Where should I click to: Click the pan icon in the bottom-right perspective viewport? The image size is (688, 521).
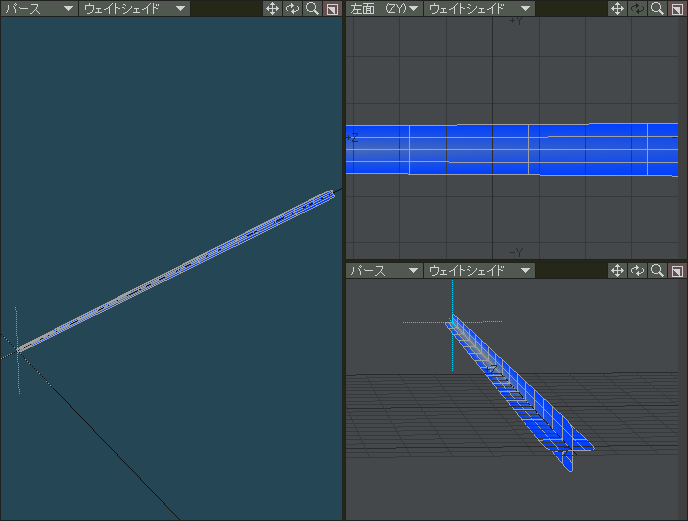pyautogui.click(x=617, y=270)
